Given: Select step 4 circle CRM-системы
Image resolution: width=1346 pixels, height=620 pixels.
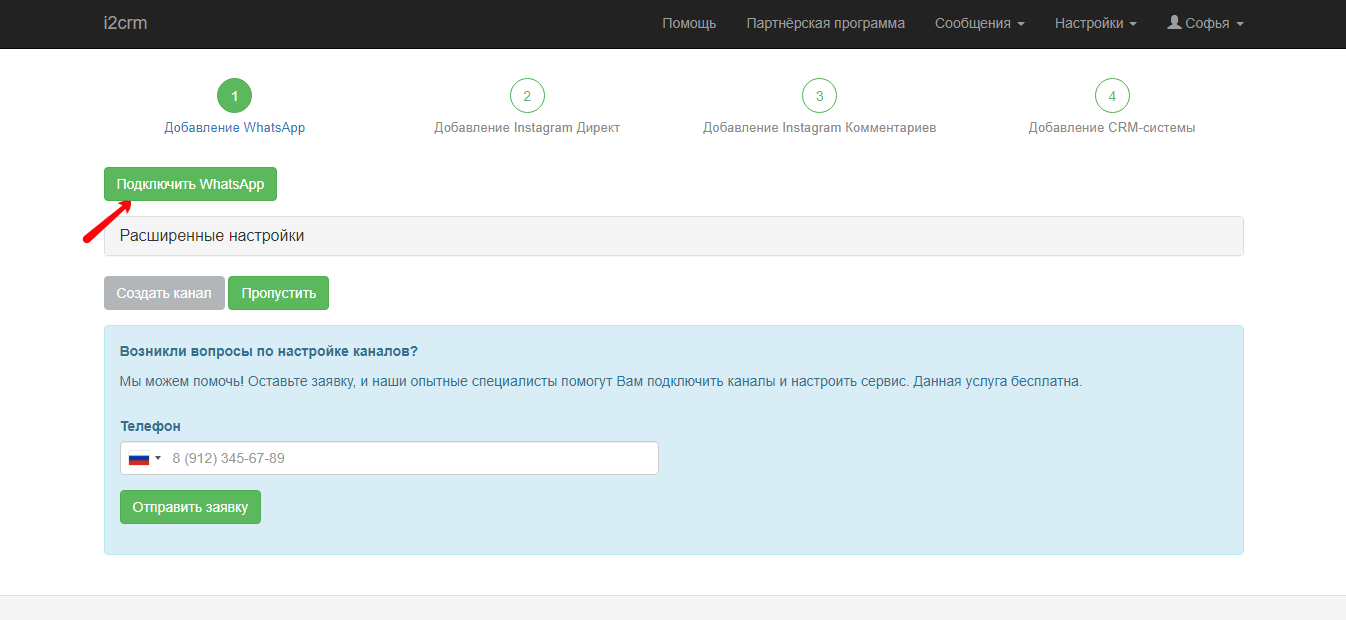Looking at the screenshot, I should (1112, 96).
